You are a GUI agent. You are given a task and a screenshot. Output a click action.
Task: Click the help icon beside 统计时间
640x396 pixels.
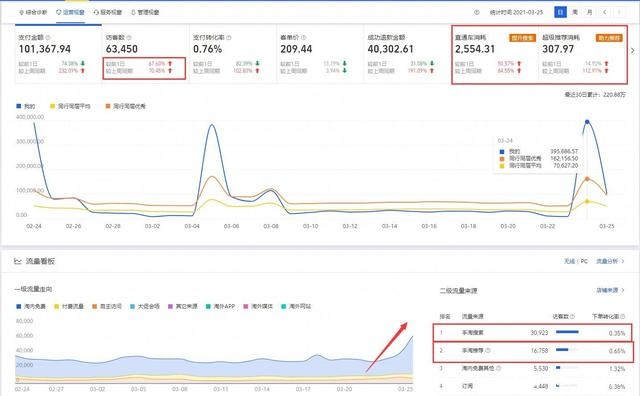(x=477, y=12)
